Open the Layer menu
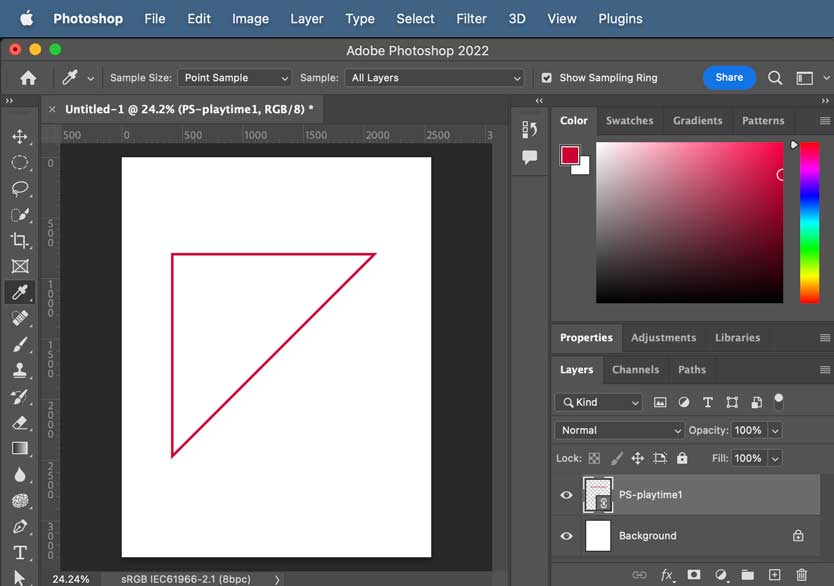 307,19
